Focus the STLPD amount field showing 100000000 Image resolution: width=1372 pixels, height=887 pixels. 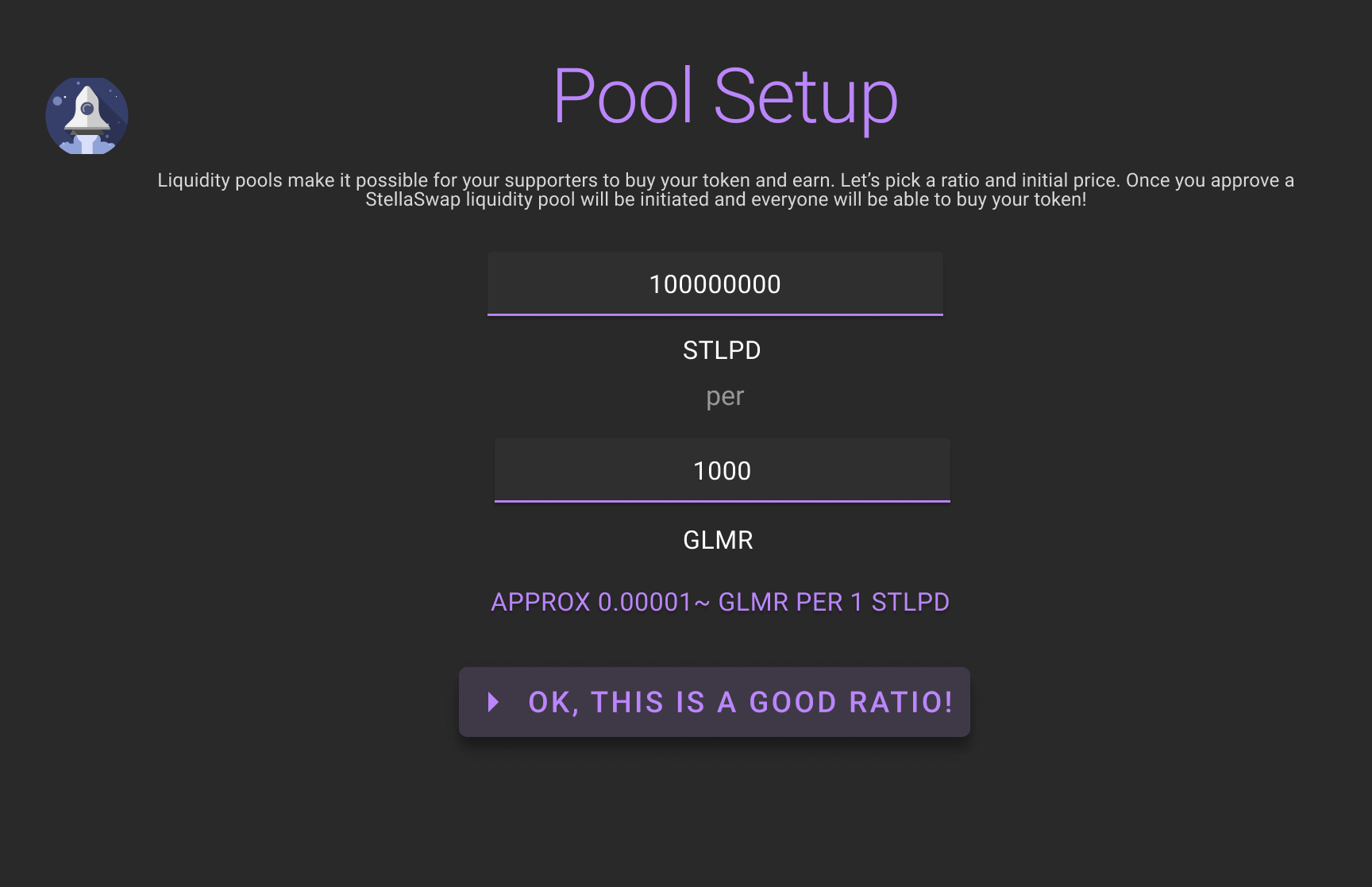[x=715, y=284]
